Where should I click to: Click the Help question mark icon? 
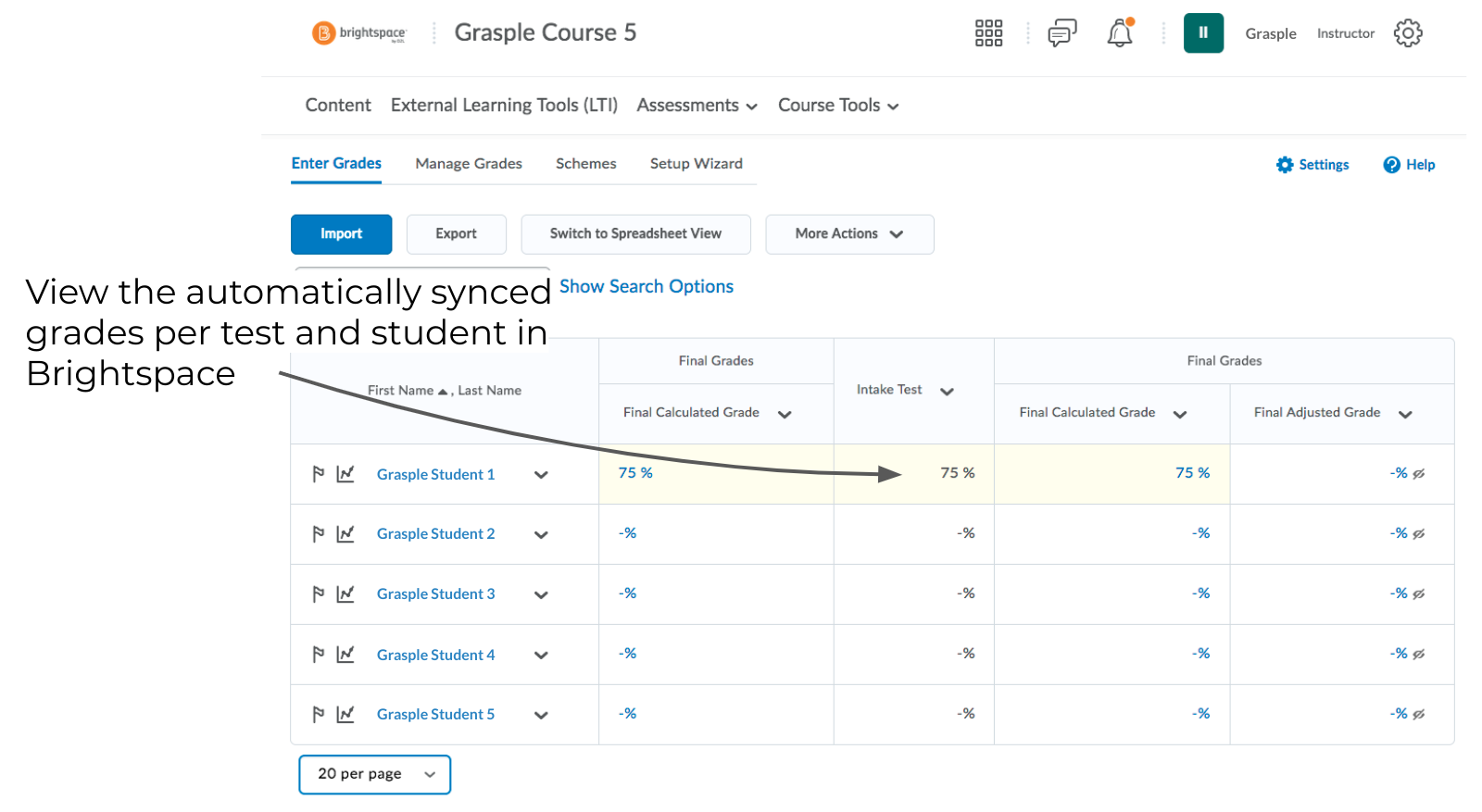click(1391, 165)
